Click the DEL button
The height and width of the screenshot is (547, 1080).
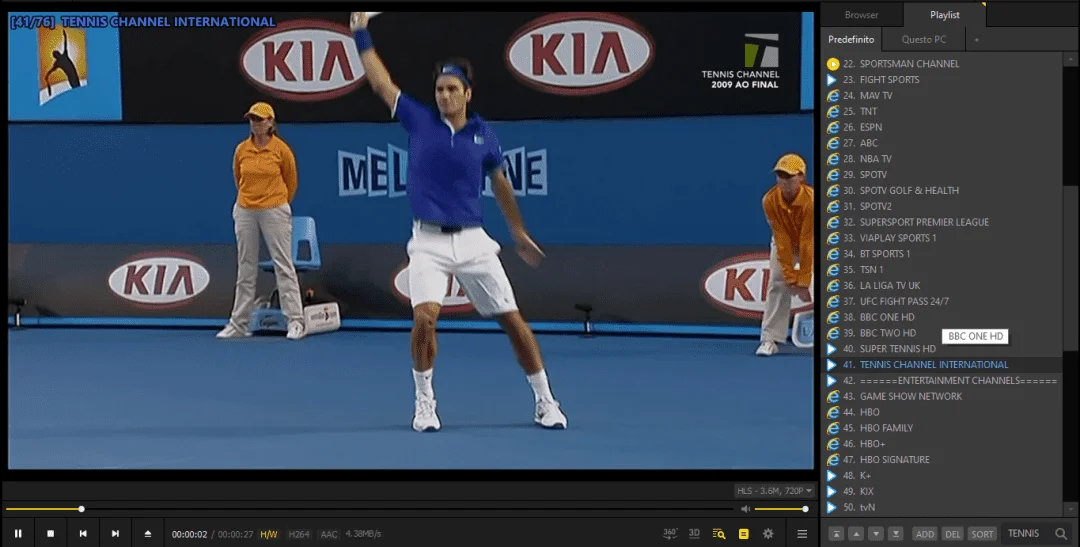tap(953, 534)
